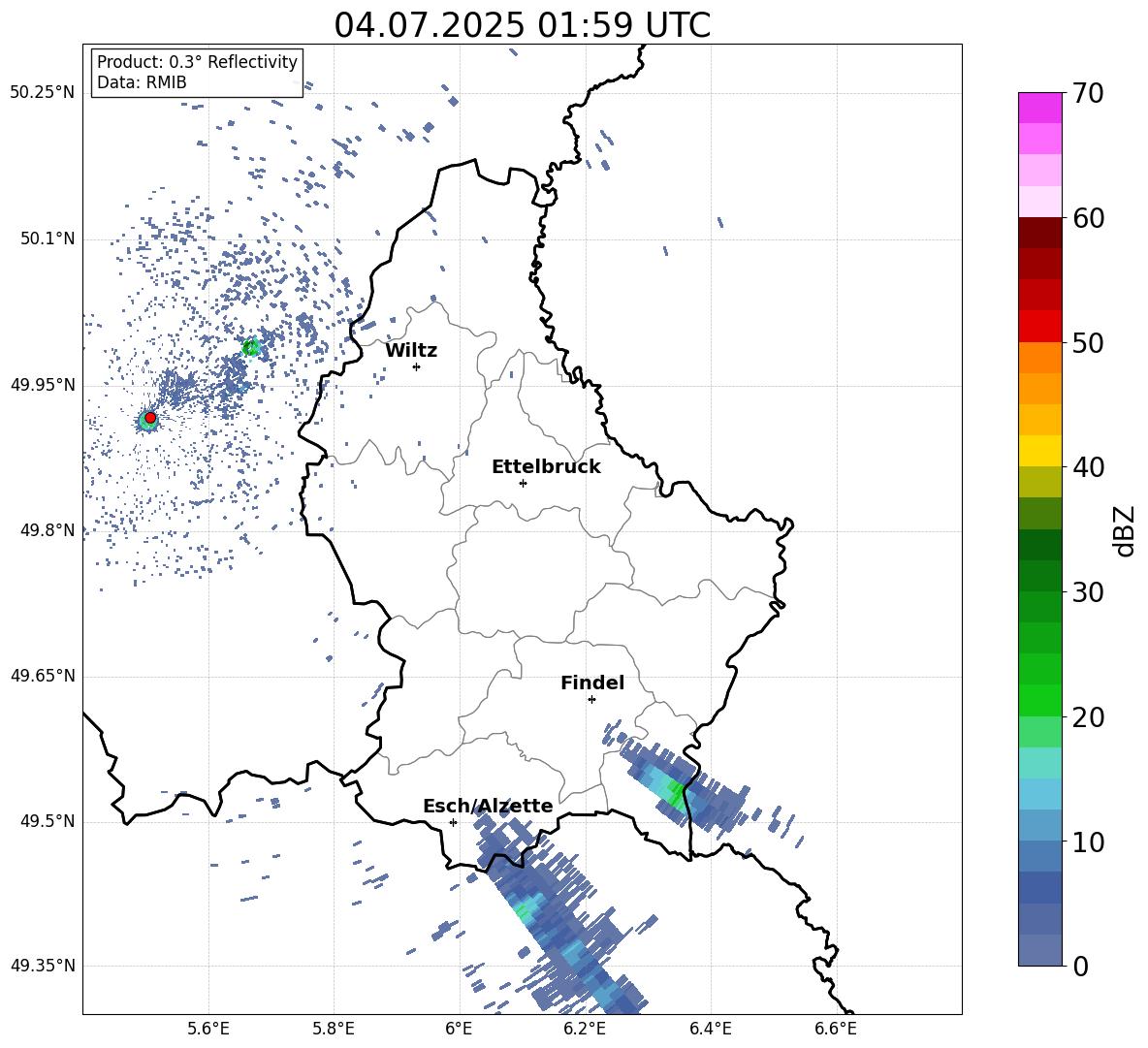Viewport: 1148px width, 1048px height.
Task: Click the 40 value on the colorbar
Action: (1087, 467)
